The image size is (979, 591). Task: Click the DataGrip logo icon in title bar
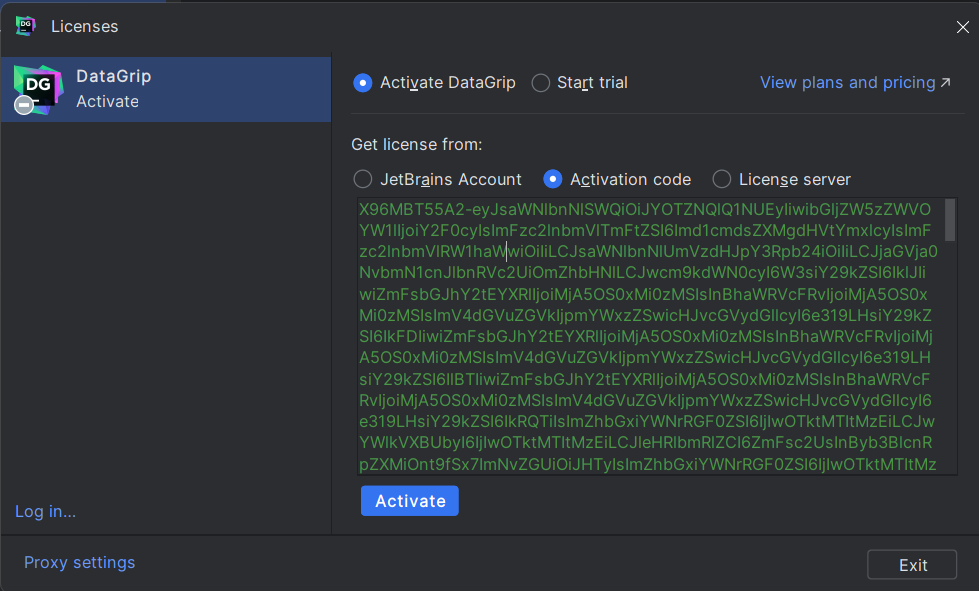point(26,26)
